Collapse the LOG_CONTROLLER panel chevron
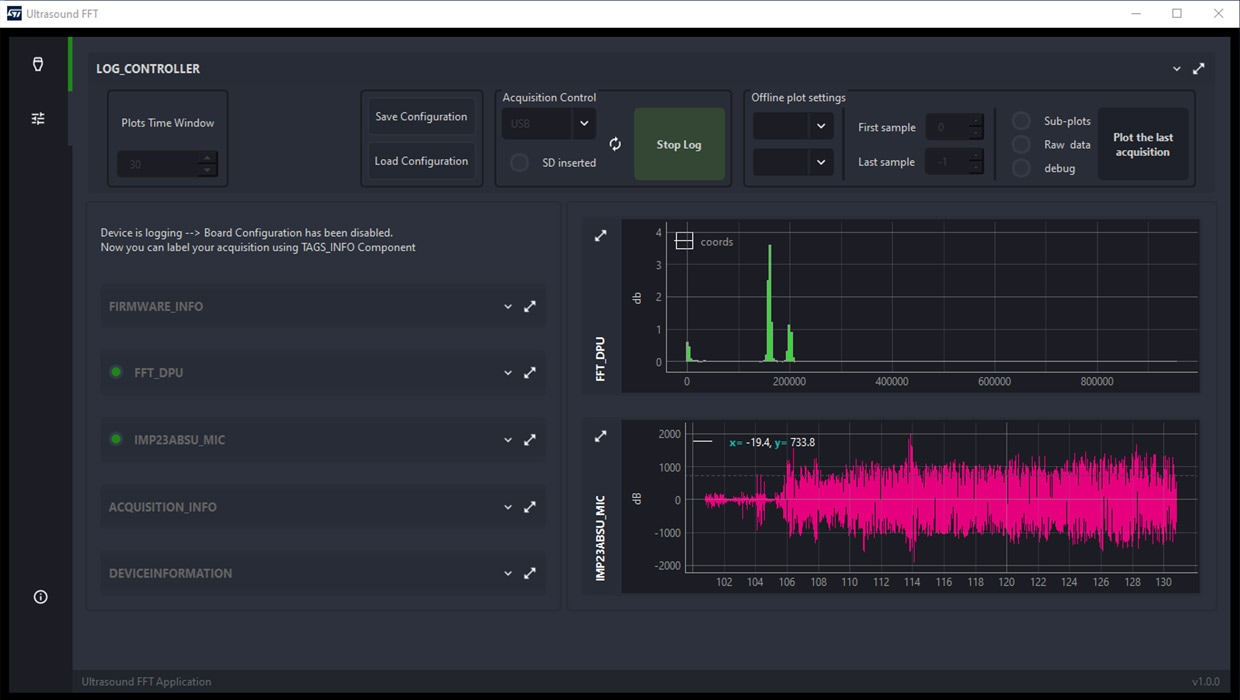The height and width of the screenshot is (700, 1240). pos(1177,69)
